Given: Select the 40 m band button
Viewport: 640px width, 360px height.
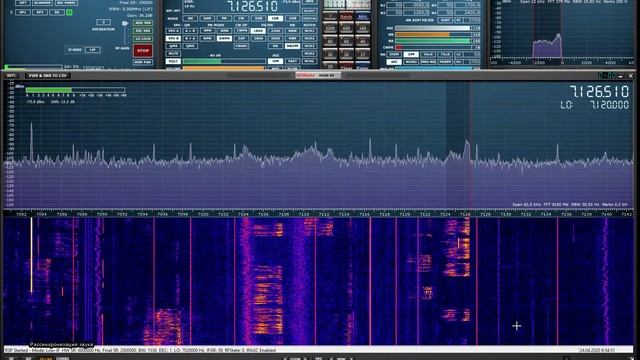Looking at the screenshot, I should [362, 40].
